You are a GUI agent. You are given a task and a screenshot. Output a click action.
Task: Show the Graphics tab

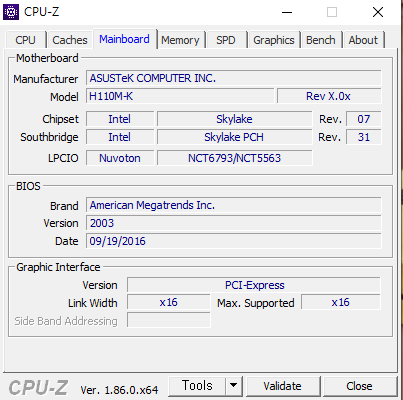pyautogui.click(x=274, y=40)
